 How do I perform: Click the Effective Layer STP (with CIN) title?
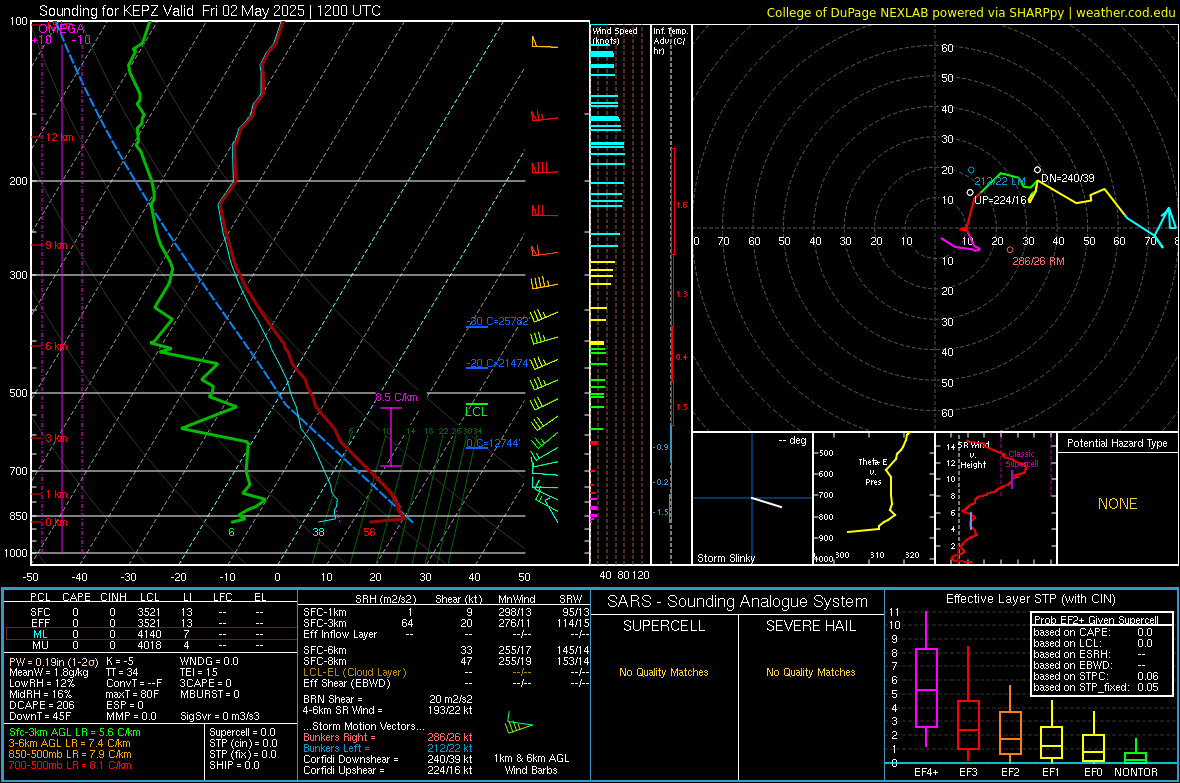tap(1030, 599)
